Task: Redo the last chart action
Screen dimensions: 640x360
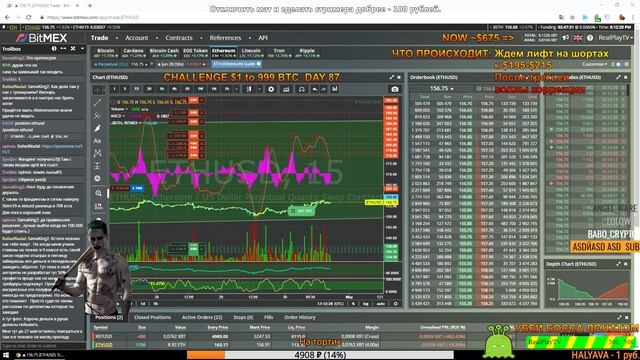Action: coord(324,89)
